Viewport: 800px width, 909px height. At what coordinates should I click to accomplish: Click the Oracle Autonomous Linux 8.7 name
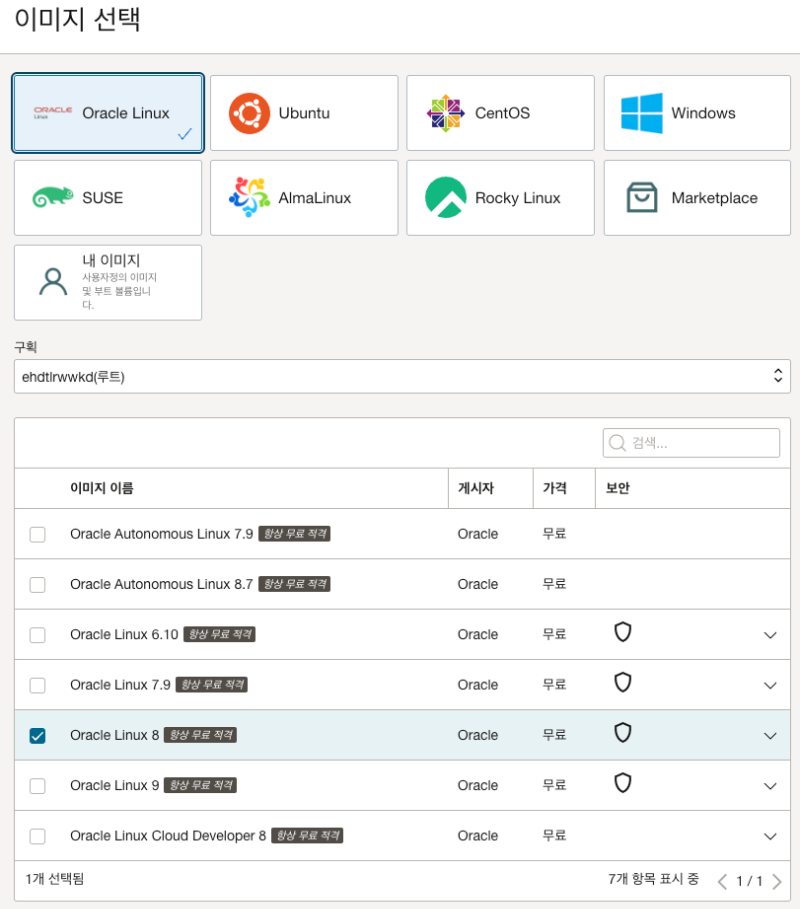pos(162,584)
